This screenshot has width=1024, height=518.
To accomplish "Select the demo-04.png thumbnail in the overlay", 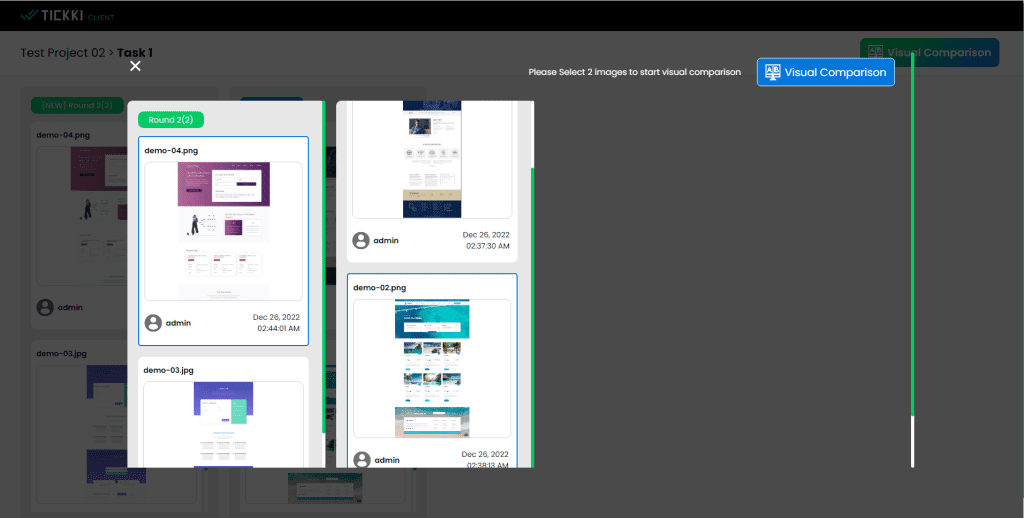I will (x=223, y=231).
